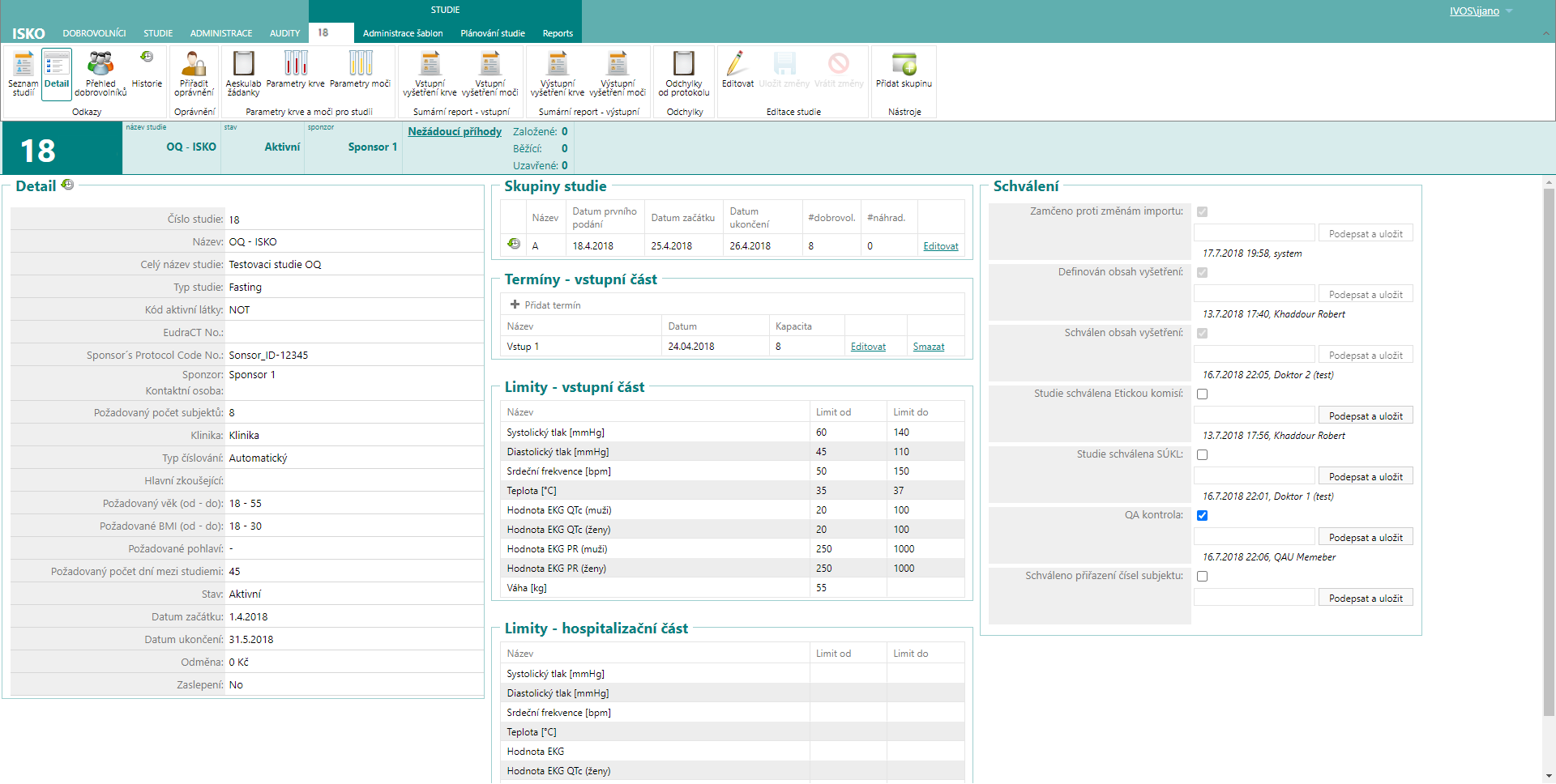Switch to Plánování studie tab

493,33
